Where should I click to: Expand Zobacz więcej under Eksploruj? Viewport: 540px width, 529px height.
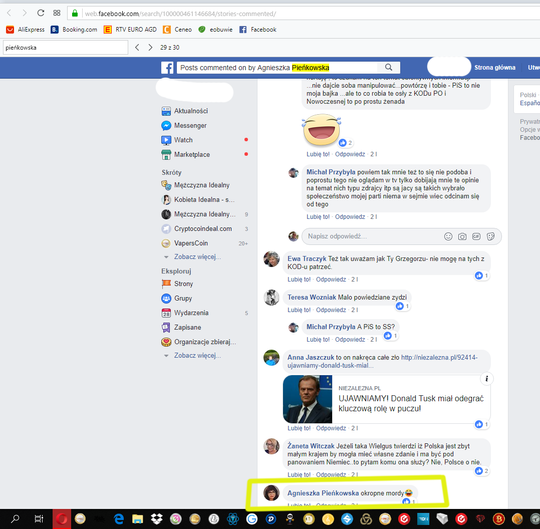(x=197, y=355)
